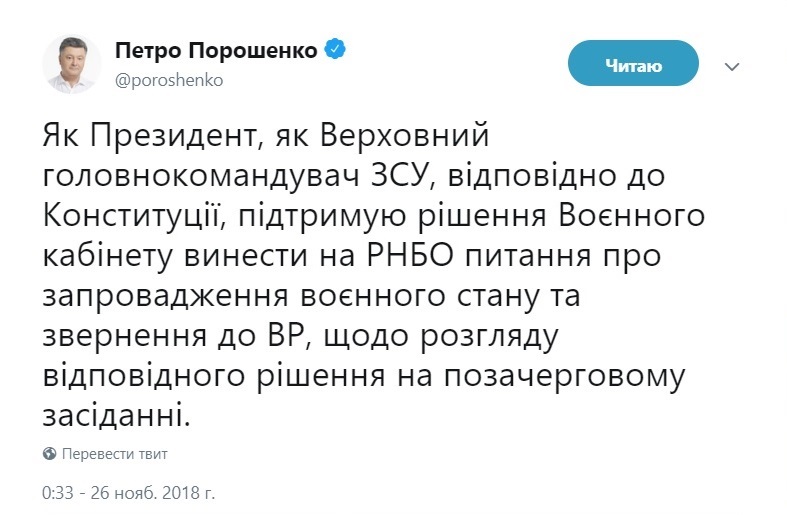Viewport: 787px width, 515px height.
Task: Click the blue "Читаю" button
Action: coord(632,66)
